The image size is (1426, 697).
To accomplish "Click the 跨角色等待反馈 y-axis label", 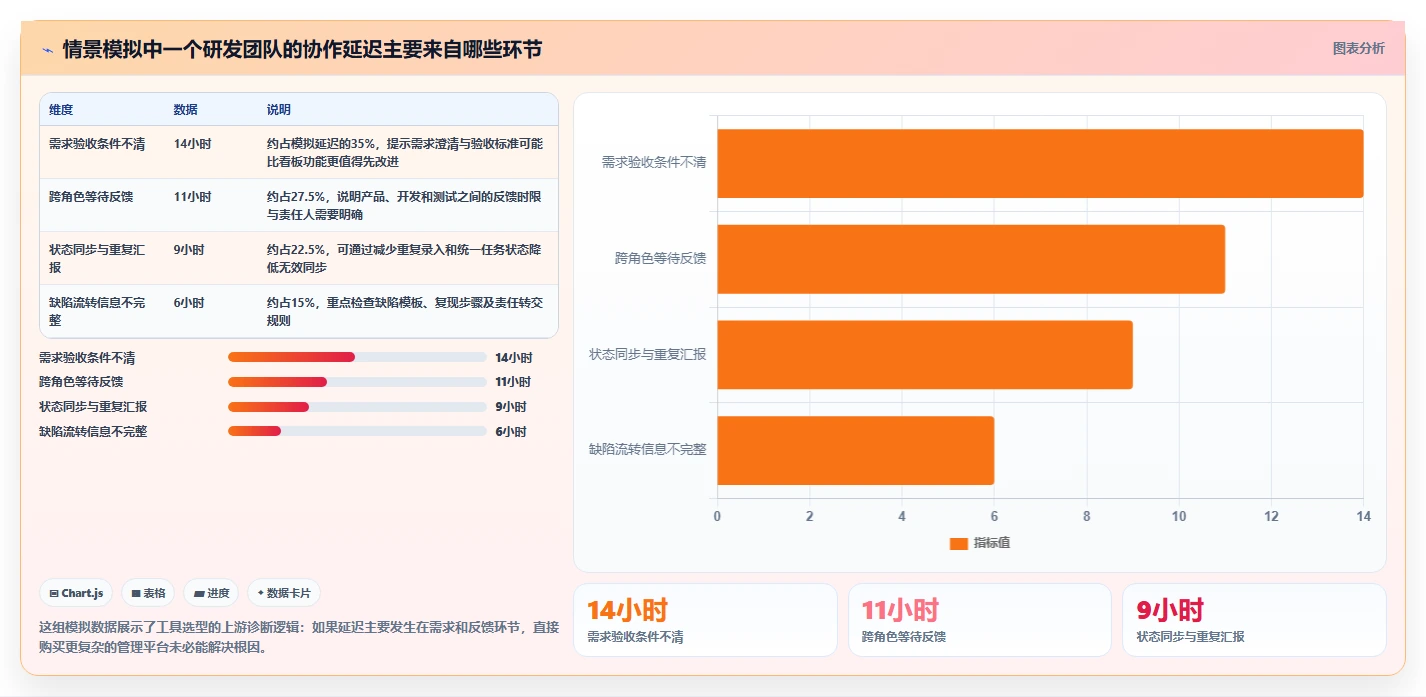I will pyautogui.click(x=660, y=258).
